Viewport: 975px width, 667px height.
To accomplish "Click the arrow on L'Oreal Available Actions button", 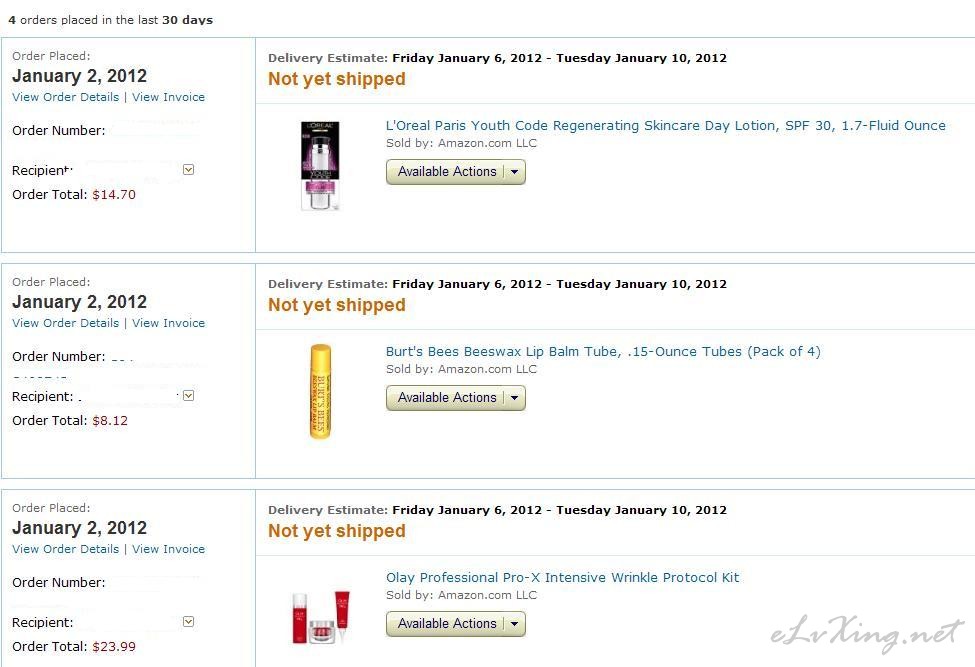I will click(x=514, y=172).
